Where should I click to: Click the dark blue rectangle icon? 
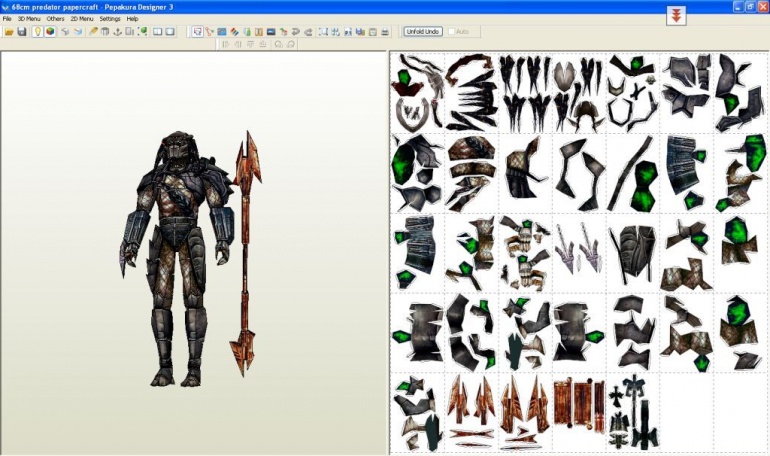click(271, 32)
